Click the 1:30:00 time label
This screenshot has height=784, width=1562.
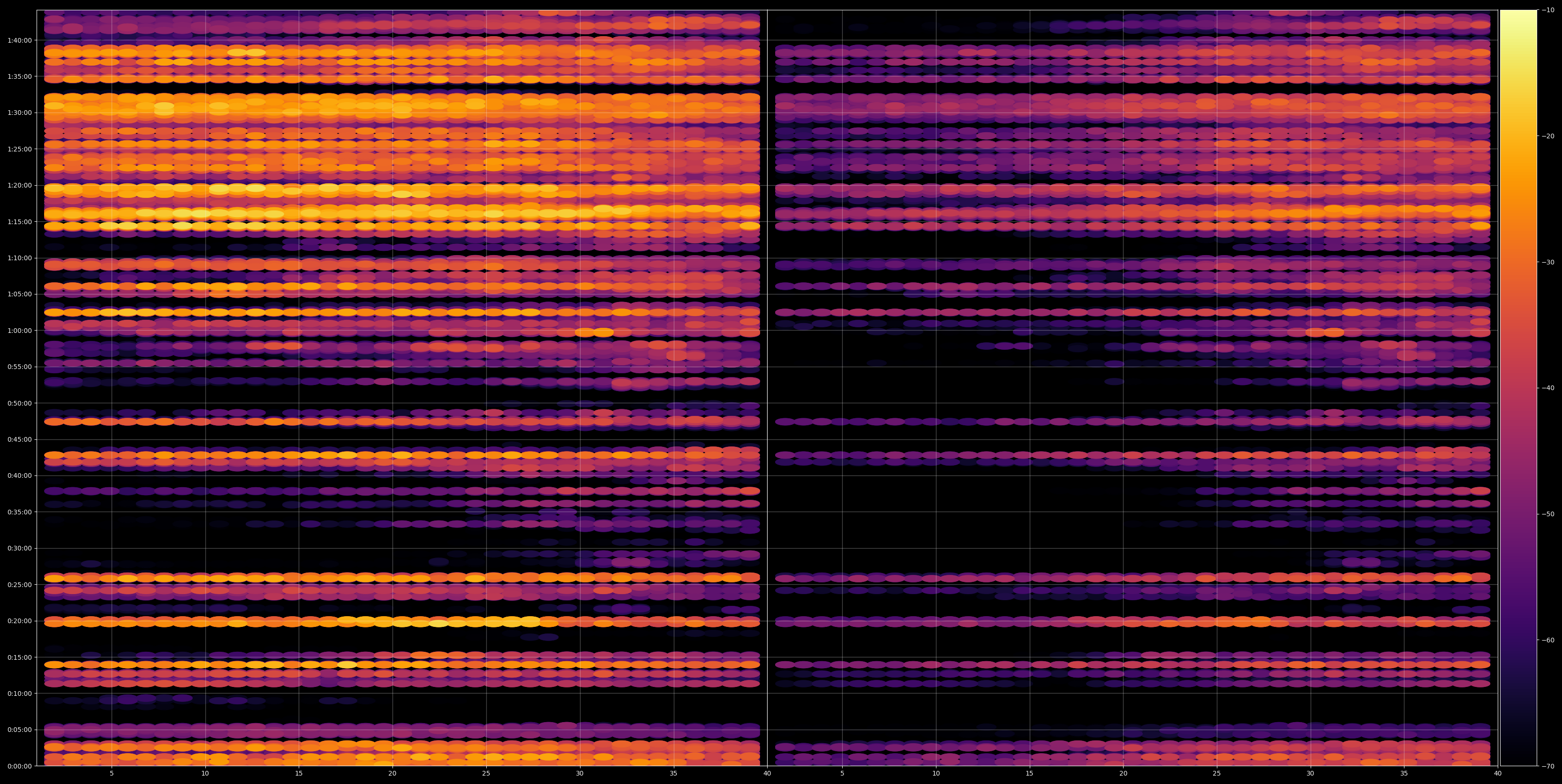pos(19,113)
